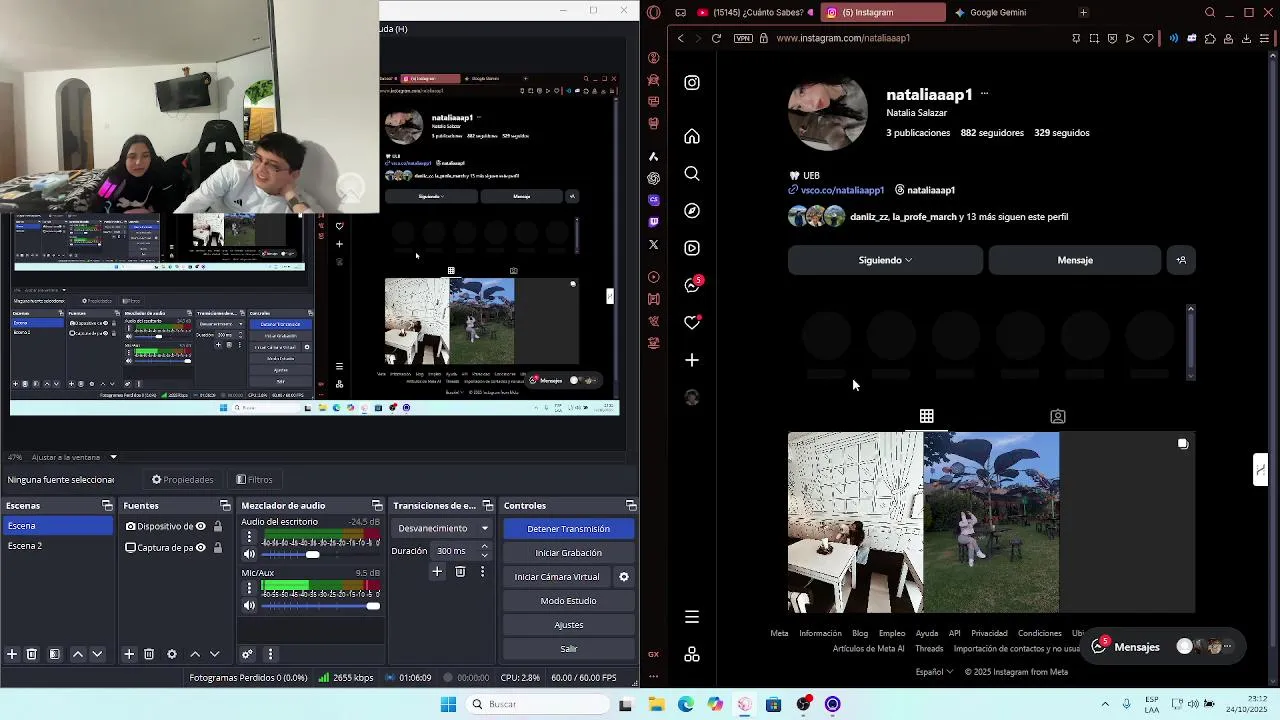Open the Twitch panel in Opera sidebar

pos(654,222)
